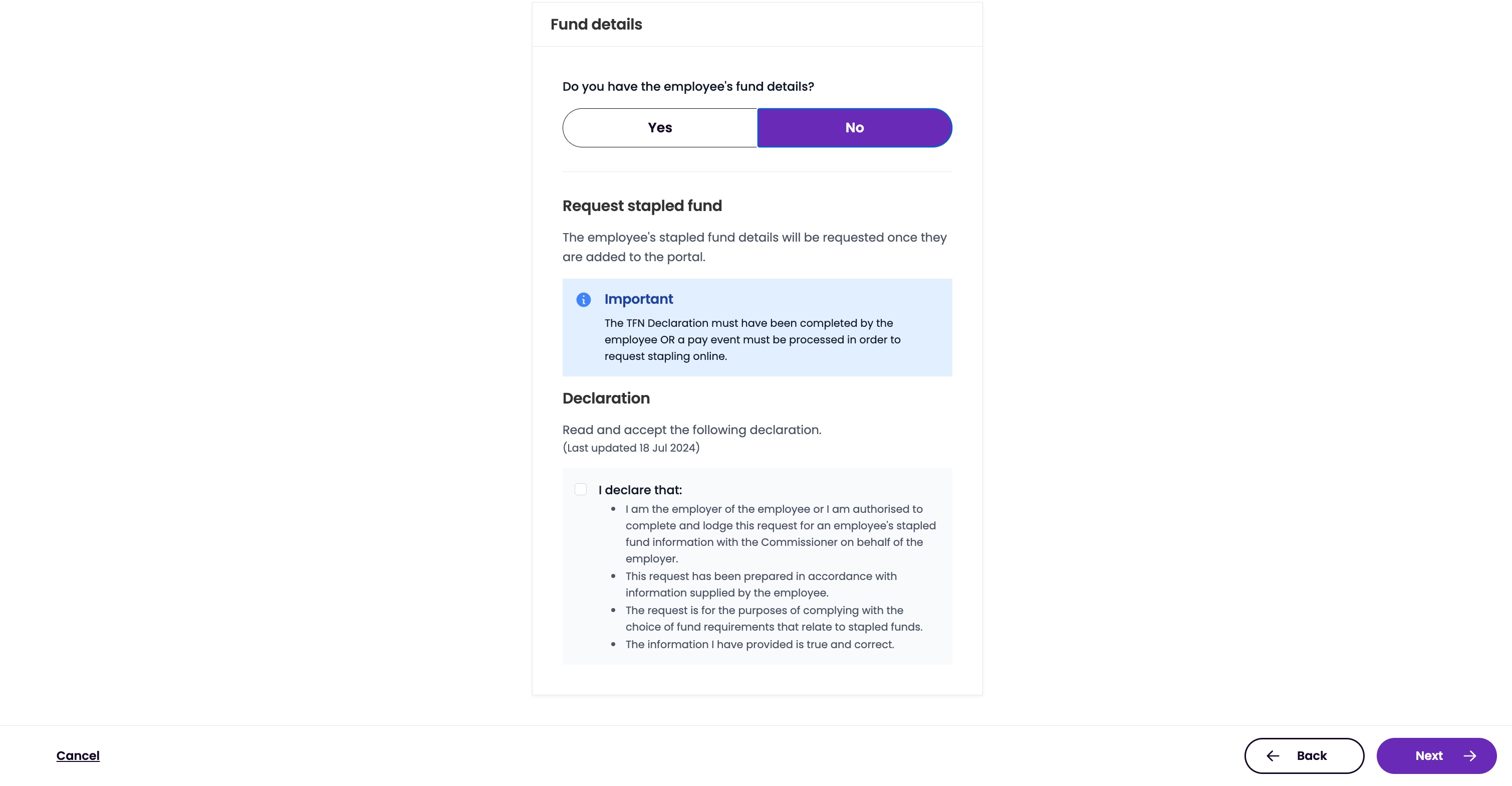Choose the No fund details option
Image resolution: width=1512 pixels, height=786 pixels.
click(x=855, y=127)
